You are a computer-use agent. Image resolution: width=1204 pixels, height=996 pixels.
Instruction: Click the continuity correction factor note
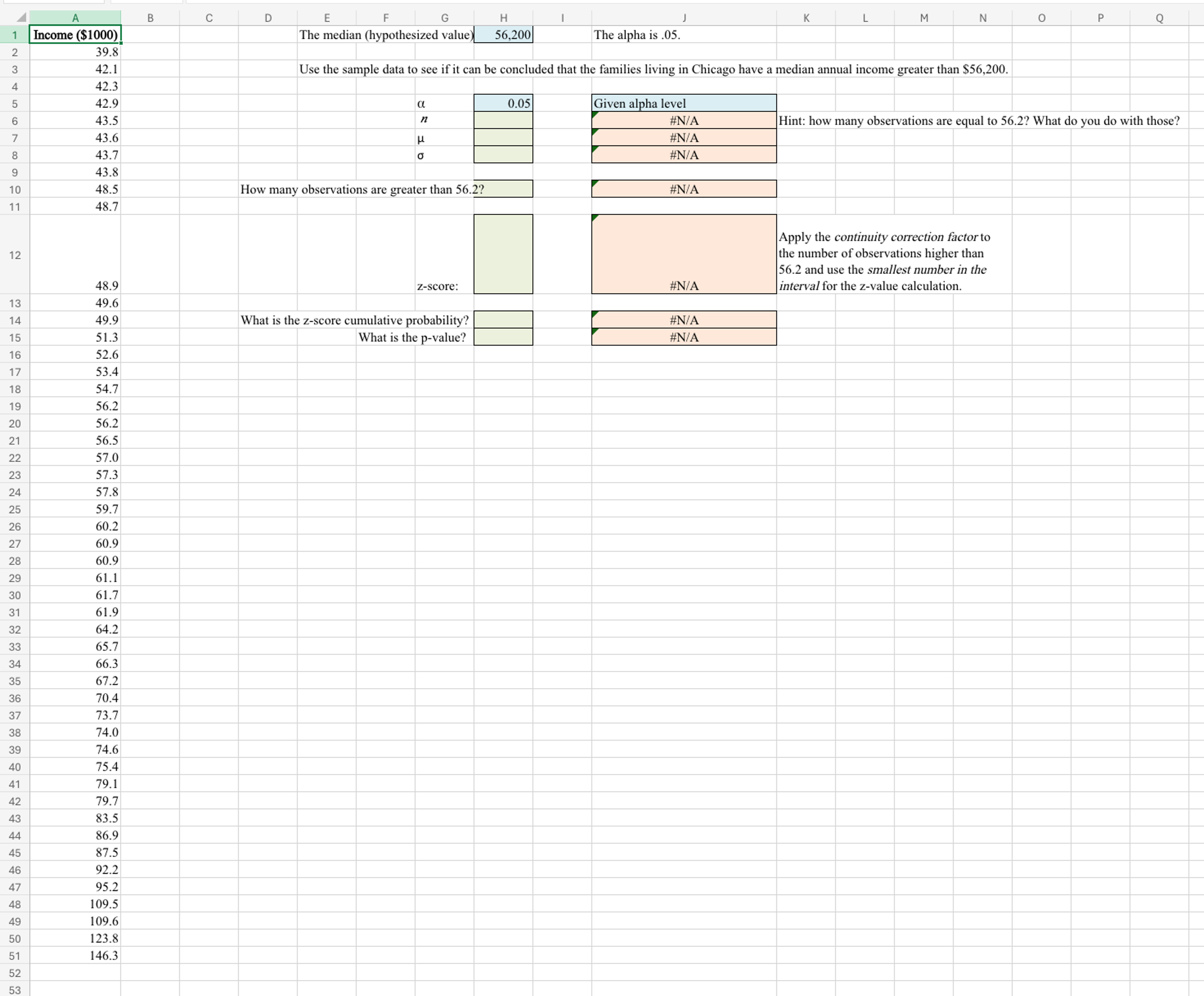click(x=884, y=261)
